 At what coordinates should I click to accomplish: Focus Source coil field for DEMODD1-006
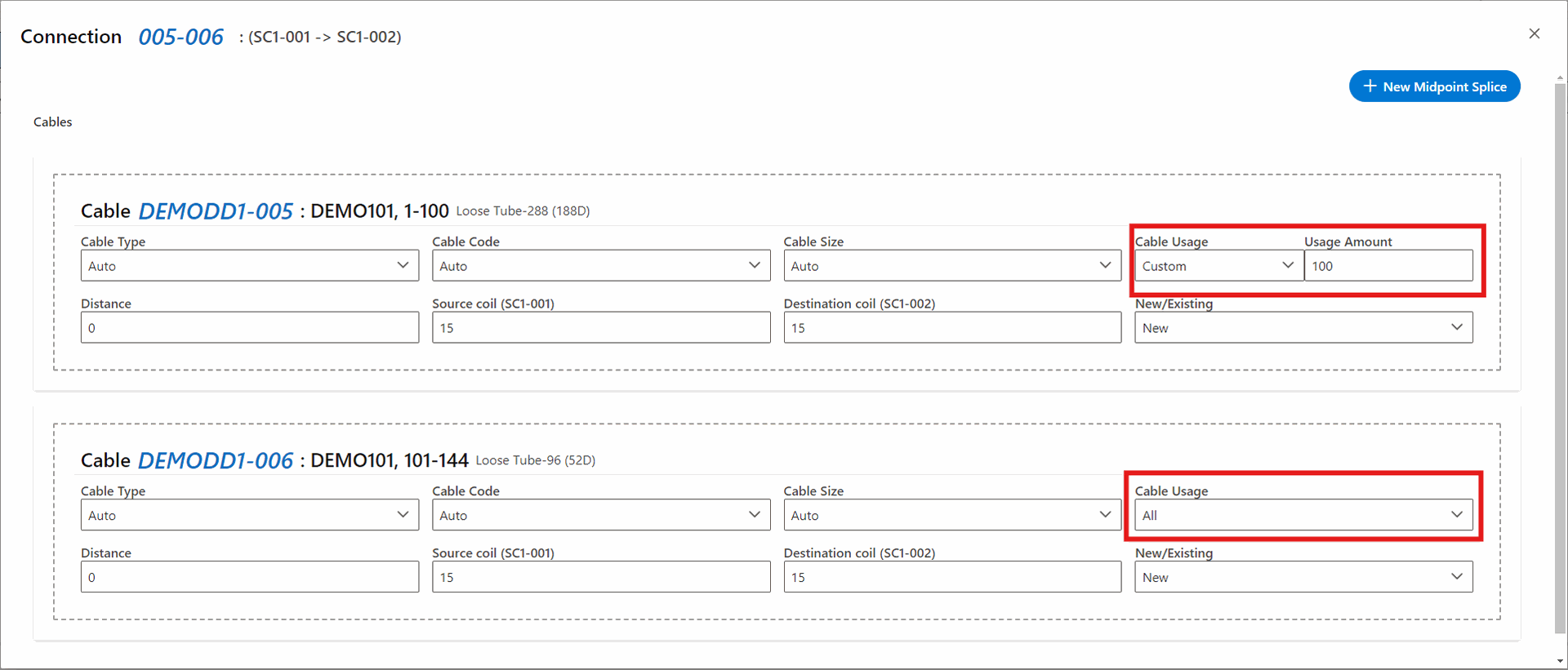[x=601, y=577]
